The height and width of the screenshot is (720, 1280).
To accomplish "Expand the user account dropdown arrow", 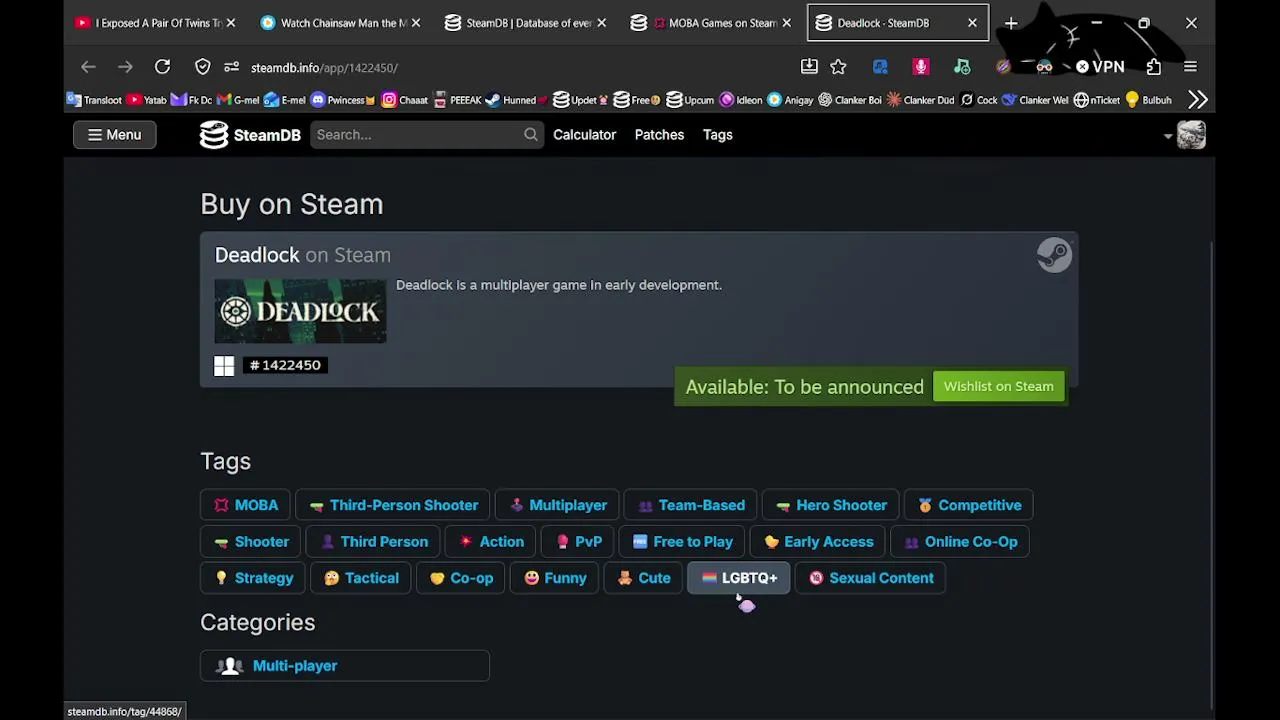I will coord(1167,136).
